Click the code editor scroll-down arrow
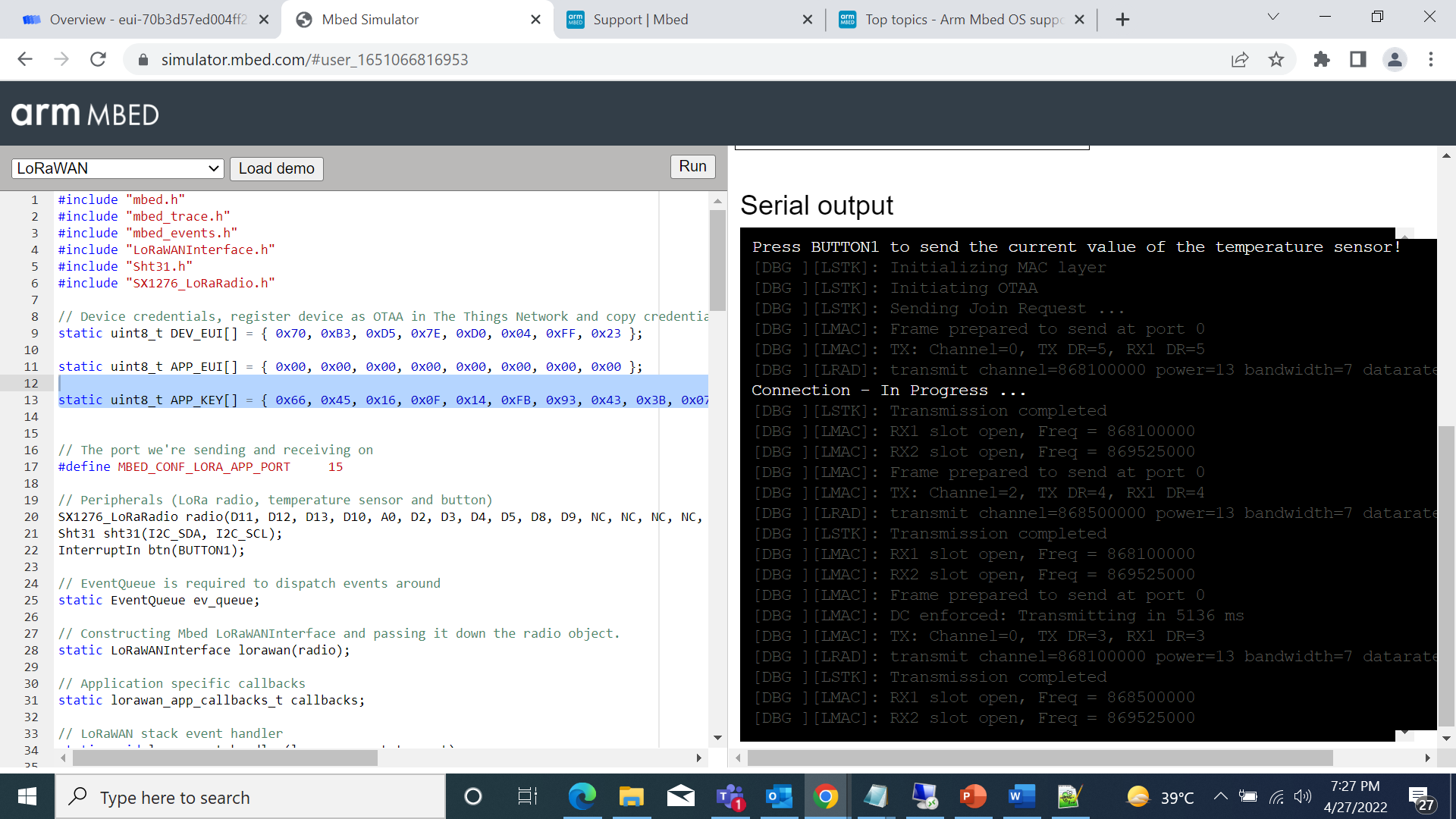Screen dimensions: 1456x819 pyautogui.click(x=717, y=738)
